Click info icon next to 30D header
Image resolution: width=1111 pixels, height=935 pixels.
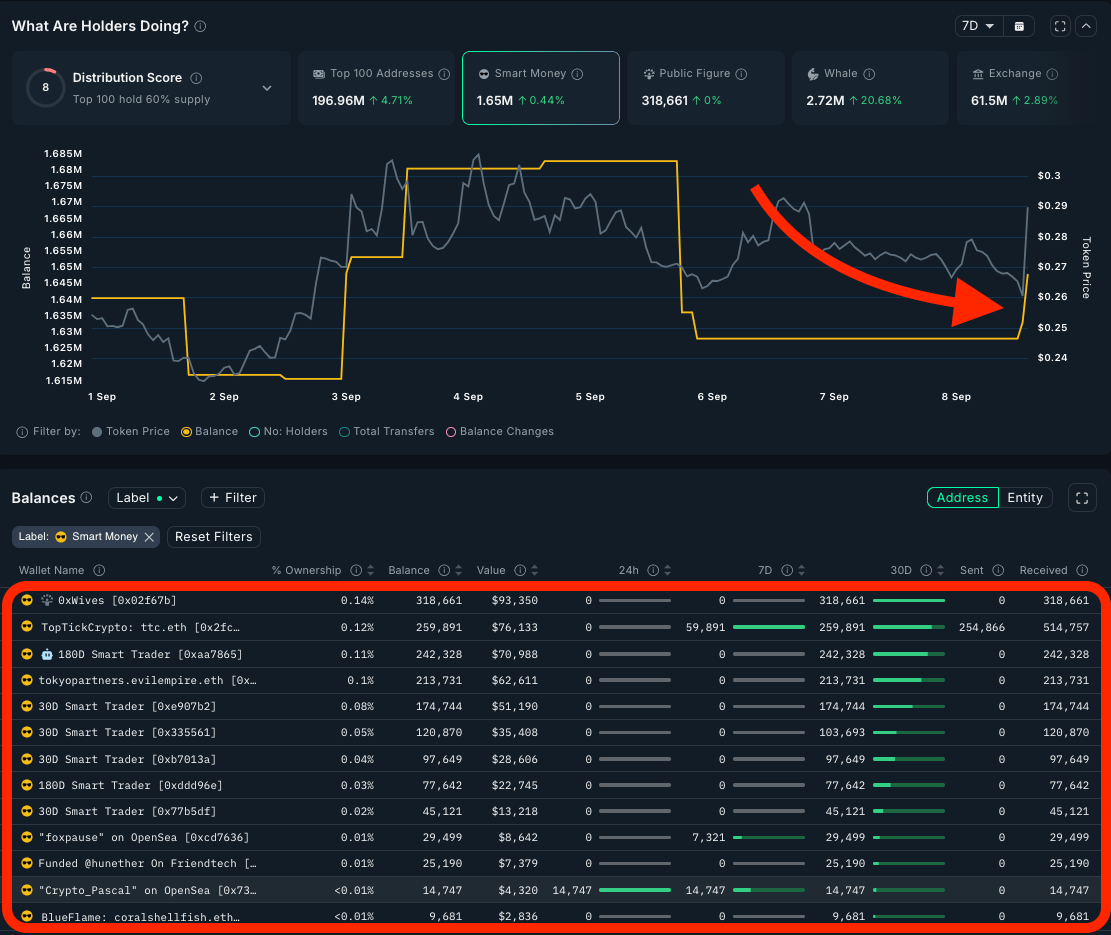(926, 570)
